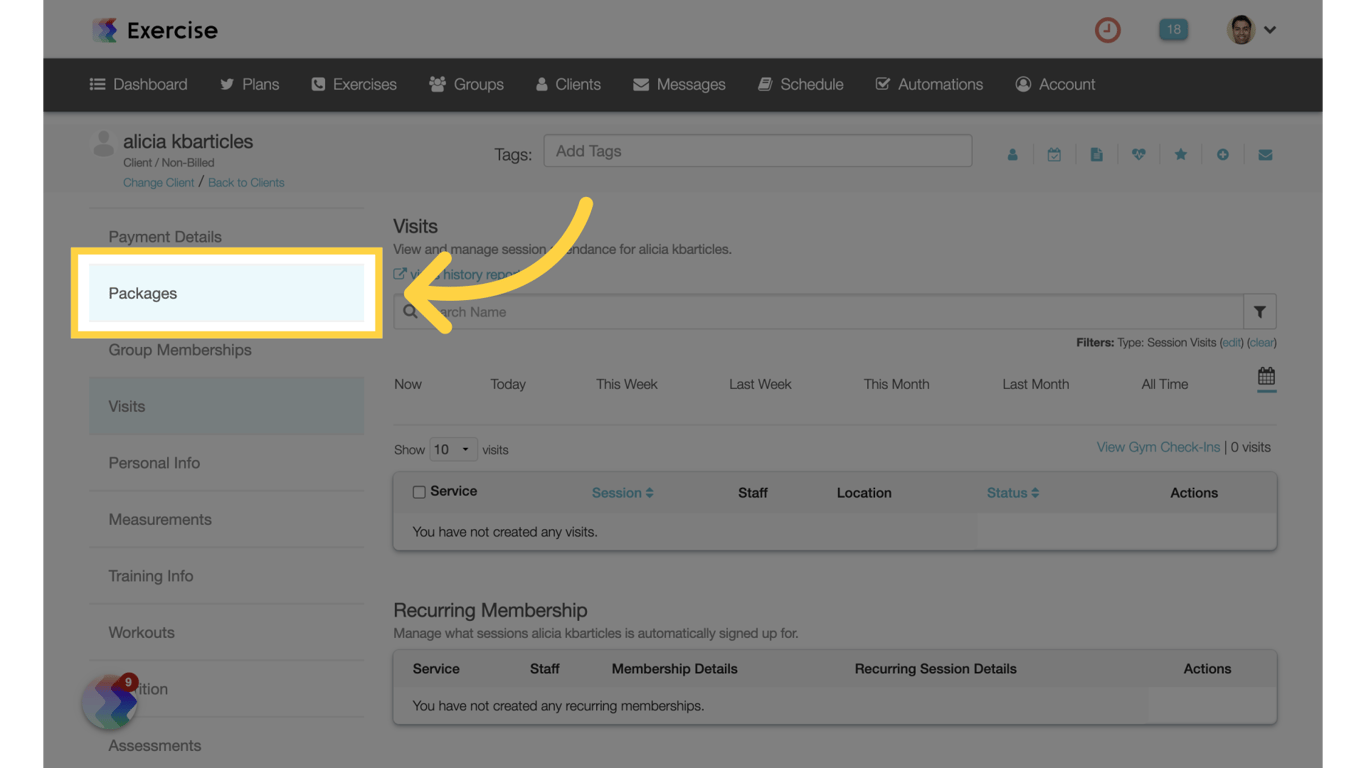Filter visits by Today
Viewport: 1366px width, 768px height.
(508, 384)
